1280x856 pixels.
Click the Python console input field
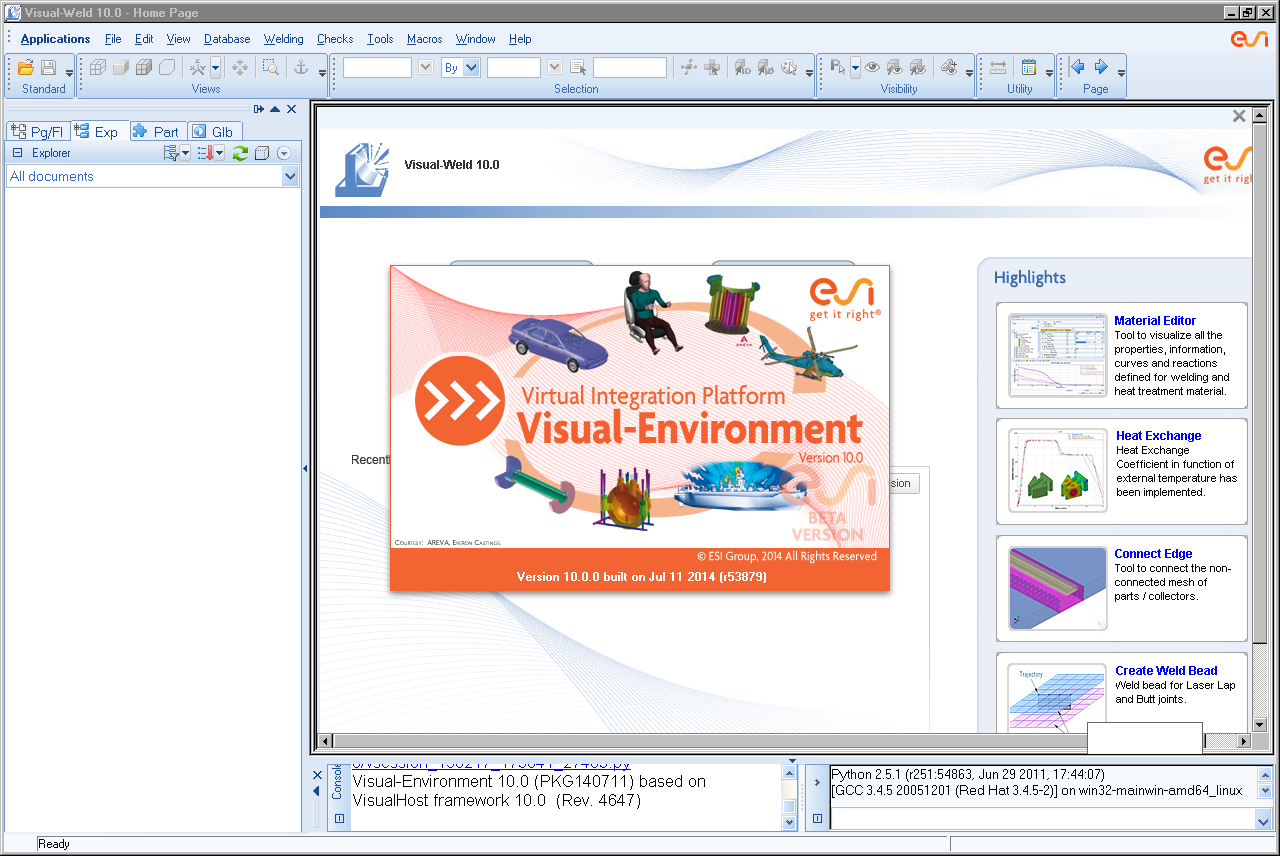(x=1040, y=818)
